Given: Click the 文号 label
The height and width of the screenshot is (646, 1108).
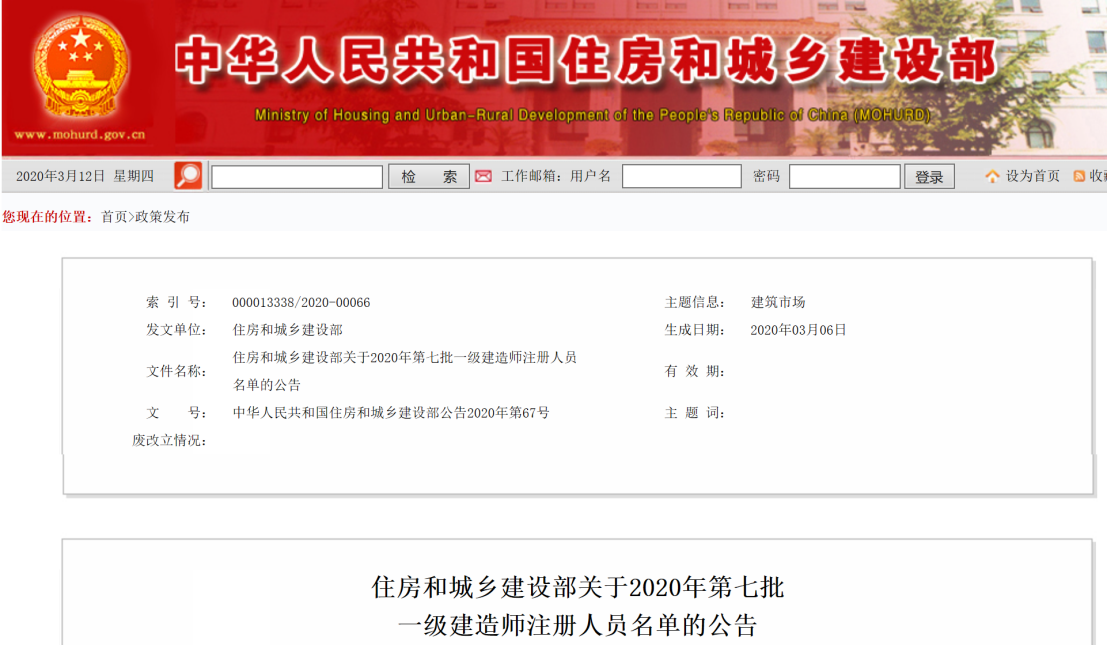Looking at the screenshot, I should tap(176, 413).
